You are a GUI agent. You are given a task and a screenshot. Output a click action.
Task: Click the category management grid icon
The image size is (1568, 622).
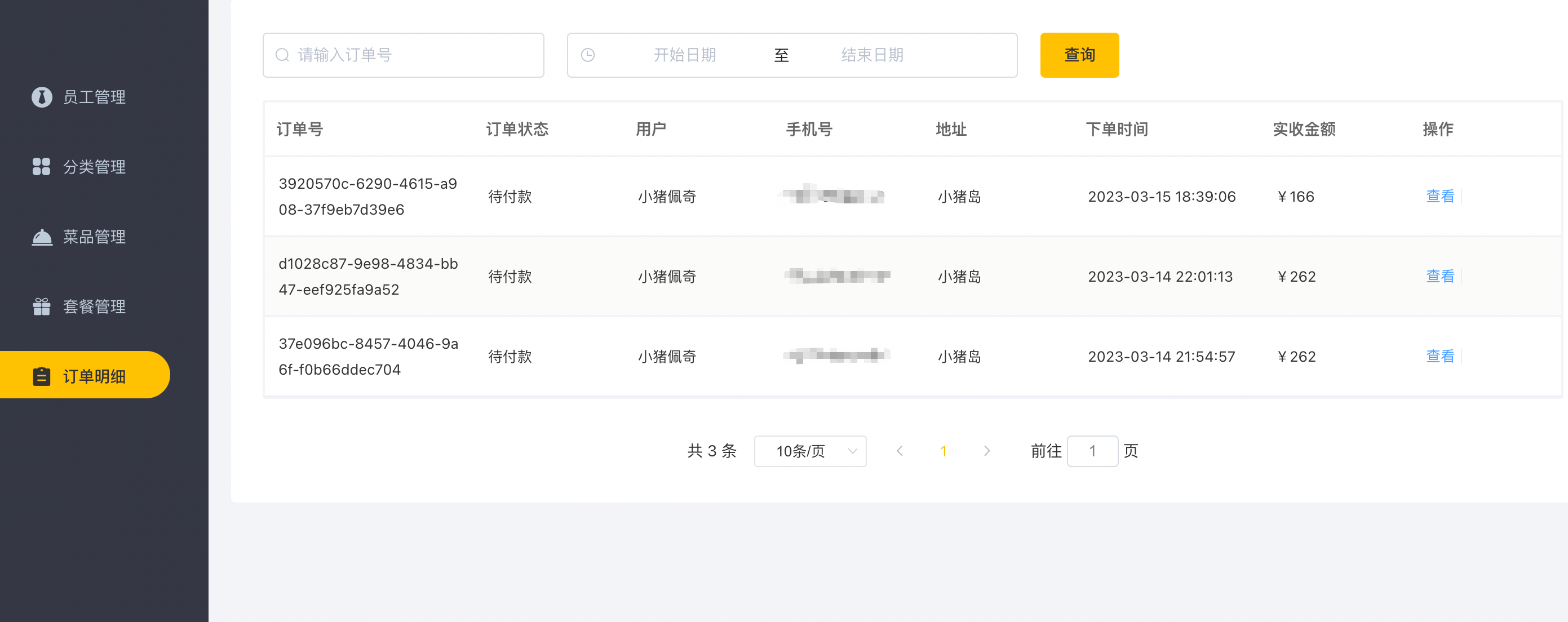click(x=41, y=166)
